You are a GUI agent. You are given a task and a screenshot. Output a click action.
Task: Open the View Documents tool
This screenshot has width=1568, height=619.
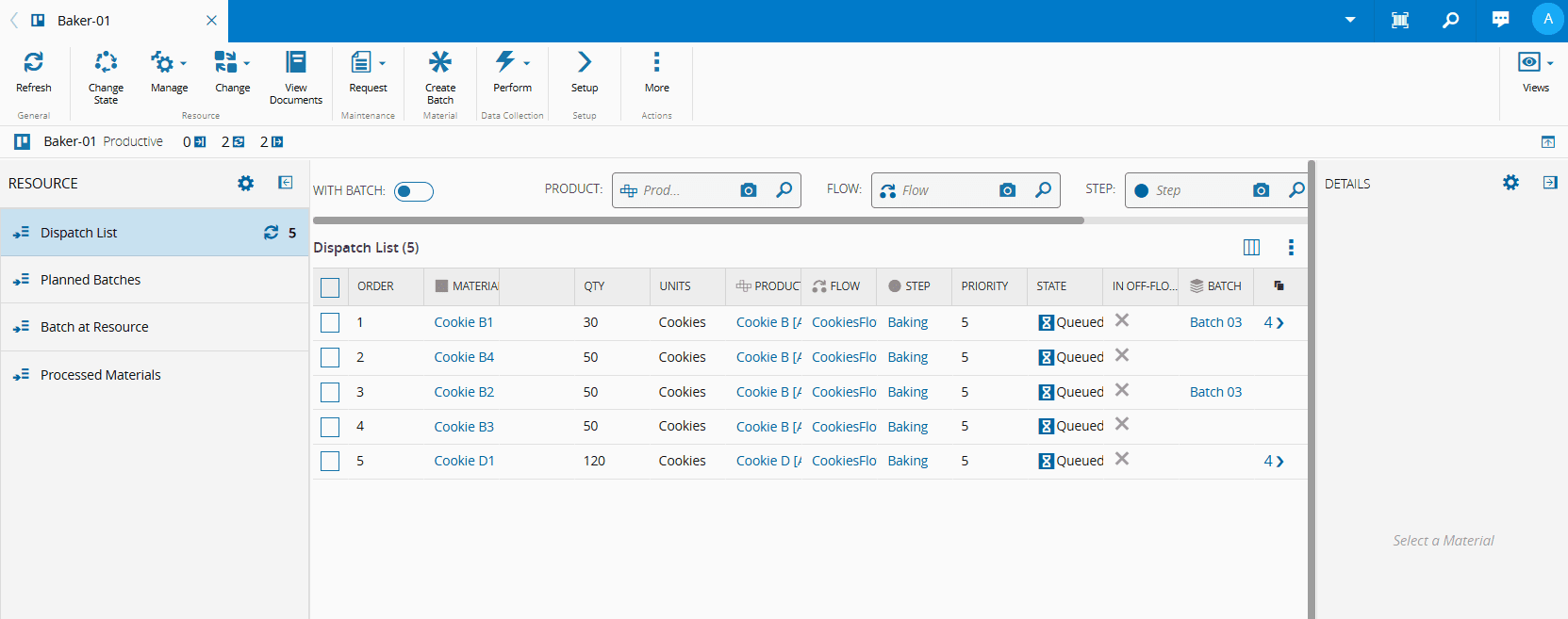coord(296,63)
